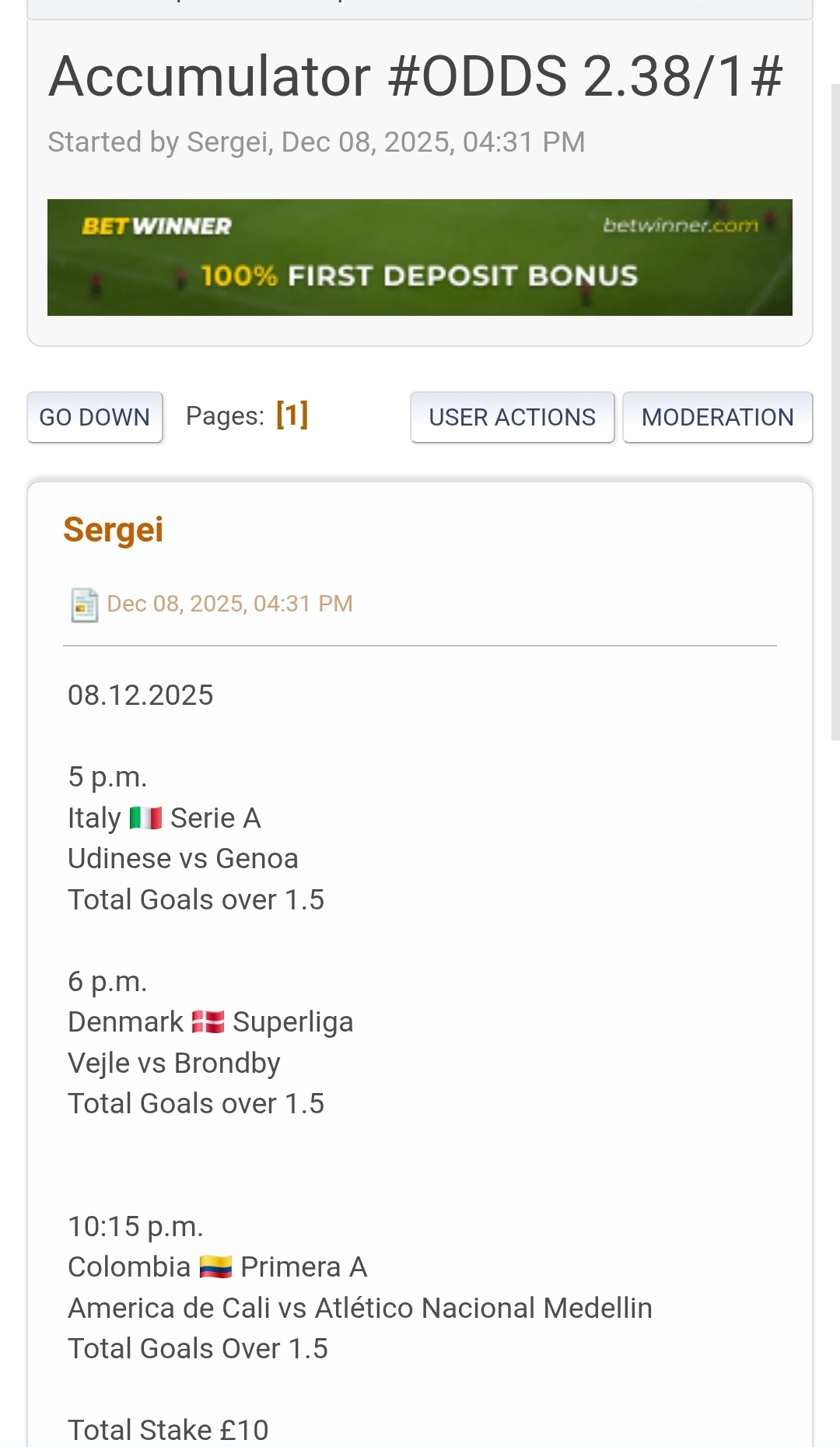Click the Colombia flag emoji
840x1447 pixels.
(x=215, y=1267)
